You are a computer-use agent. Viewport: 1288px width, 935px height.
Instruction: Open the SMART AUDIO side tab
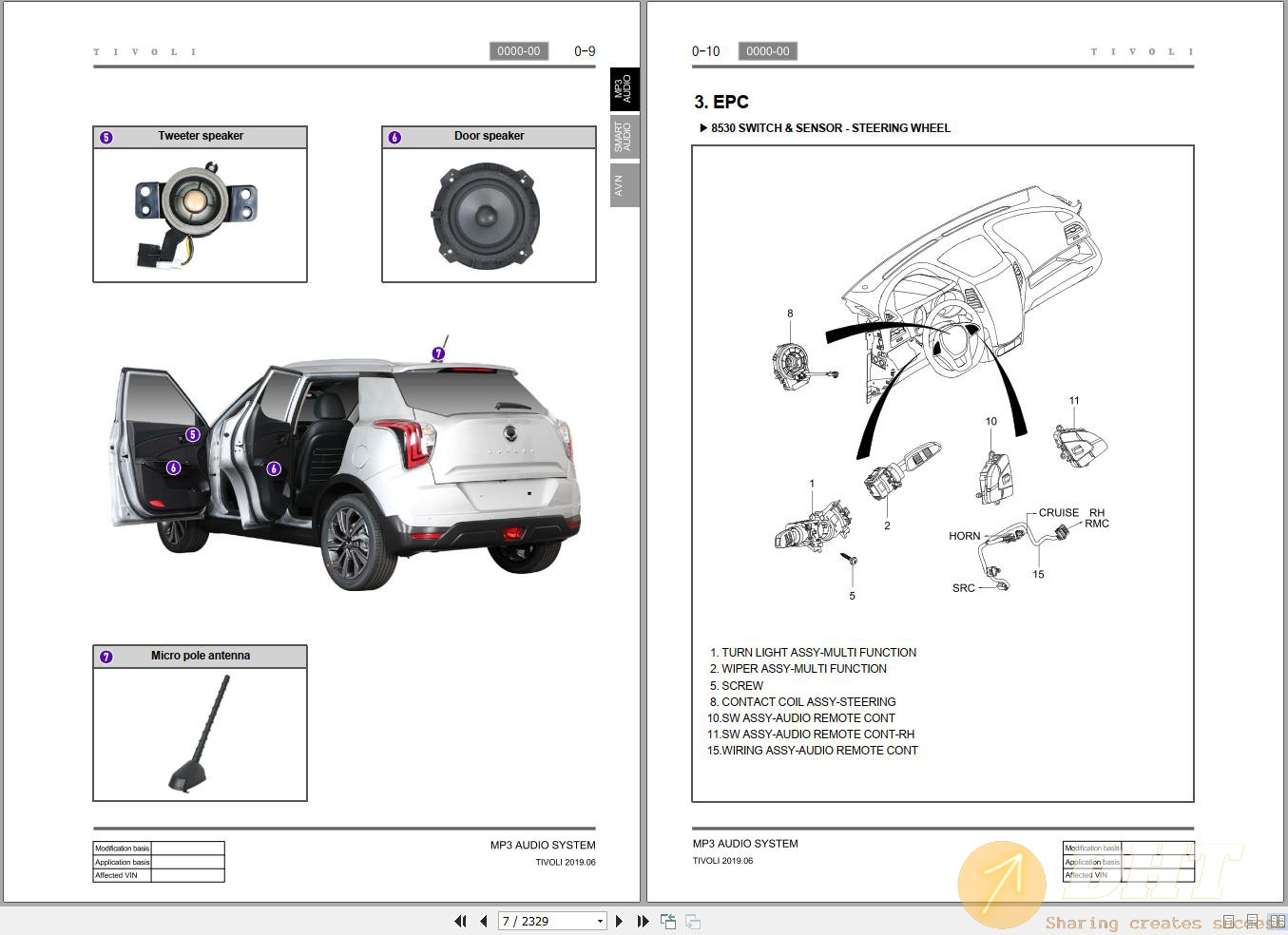(x=625, y=137)
